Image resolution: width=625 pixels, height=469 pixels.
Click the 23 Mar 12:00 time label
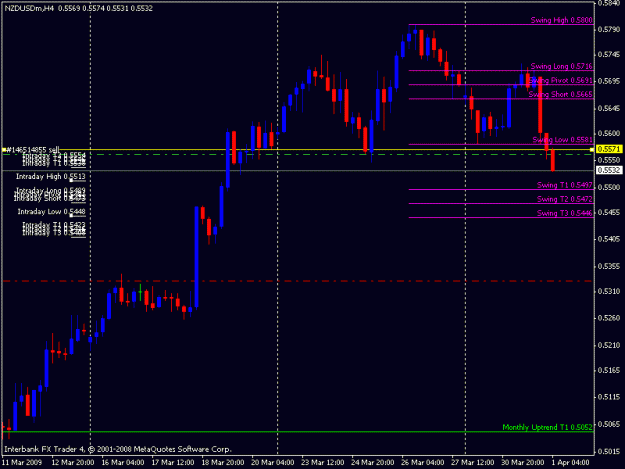coord(323,462)
